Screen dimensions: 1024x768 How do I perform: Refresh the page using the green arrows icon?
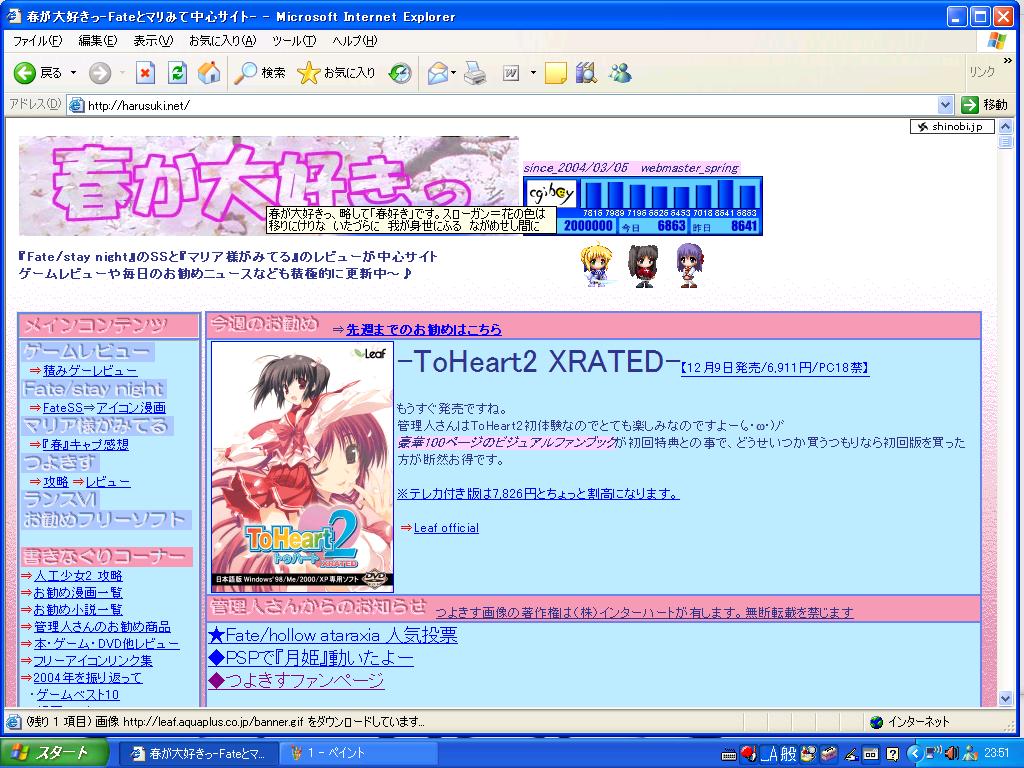coord(177,72)
